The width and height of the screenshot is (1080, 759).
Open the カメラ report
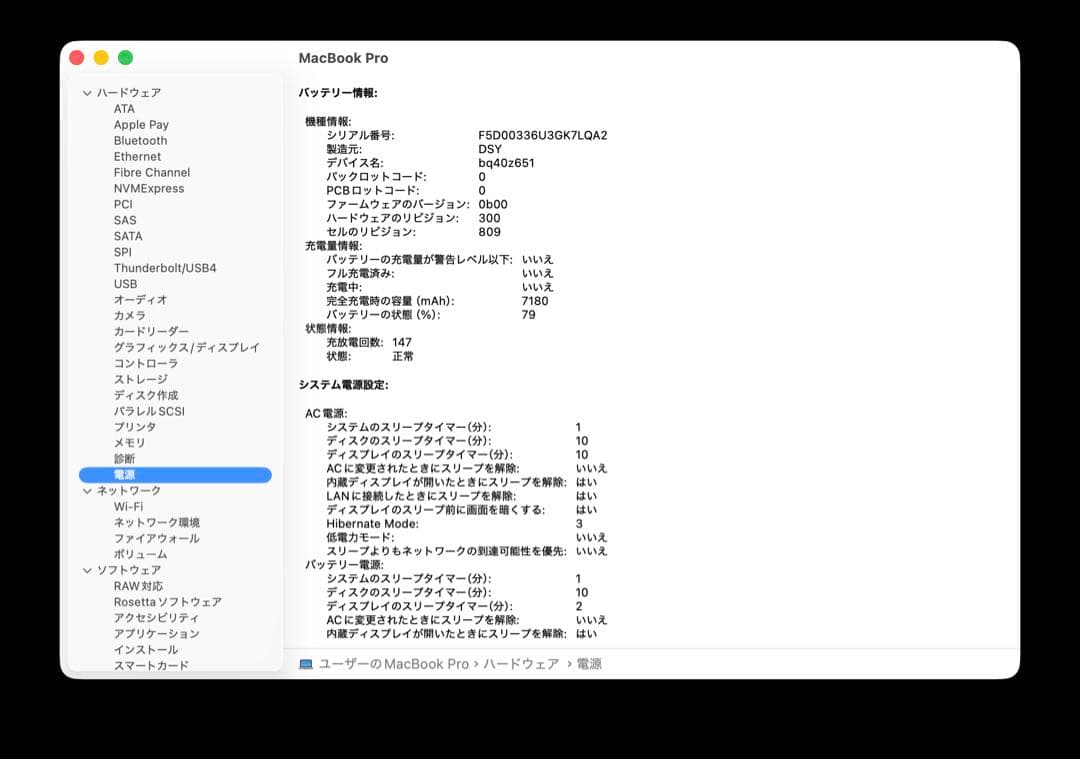tap(128, 315)
